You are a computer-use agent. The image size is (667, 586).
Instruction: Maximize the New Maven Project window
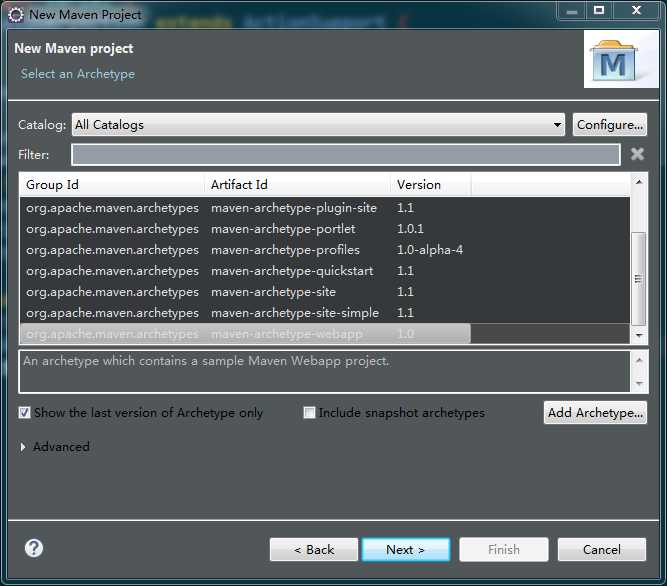(x=599, y=10)
